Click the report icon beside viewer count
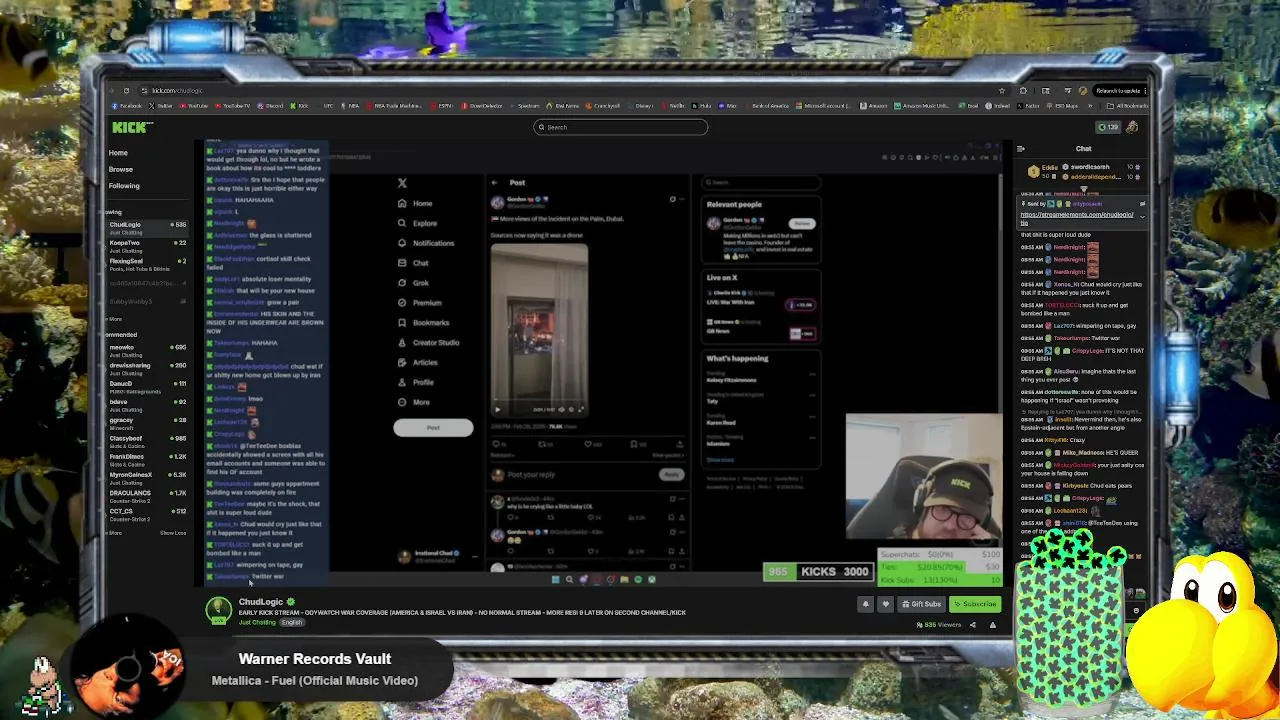Viewport: 1280px width, 720px height. coord(993,625)
